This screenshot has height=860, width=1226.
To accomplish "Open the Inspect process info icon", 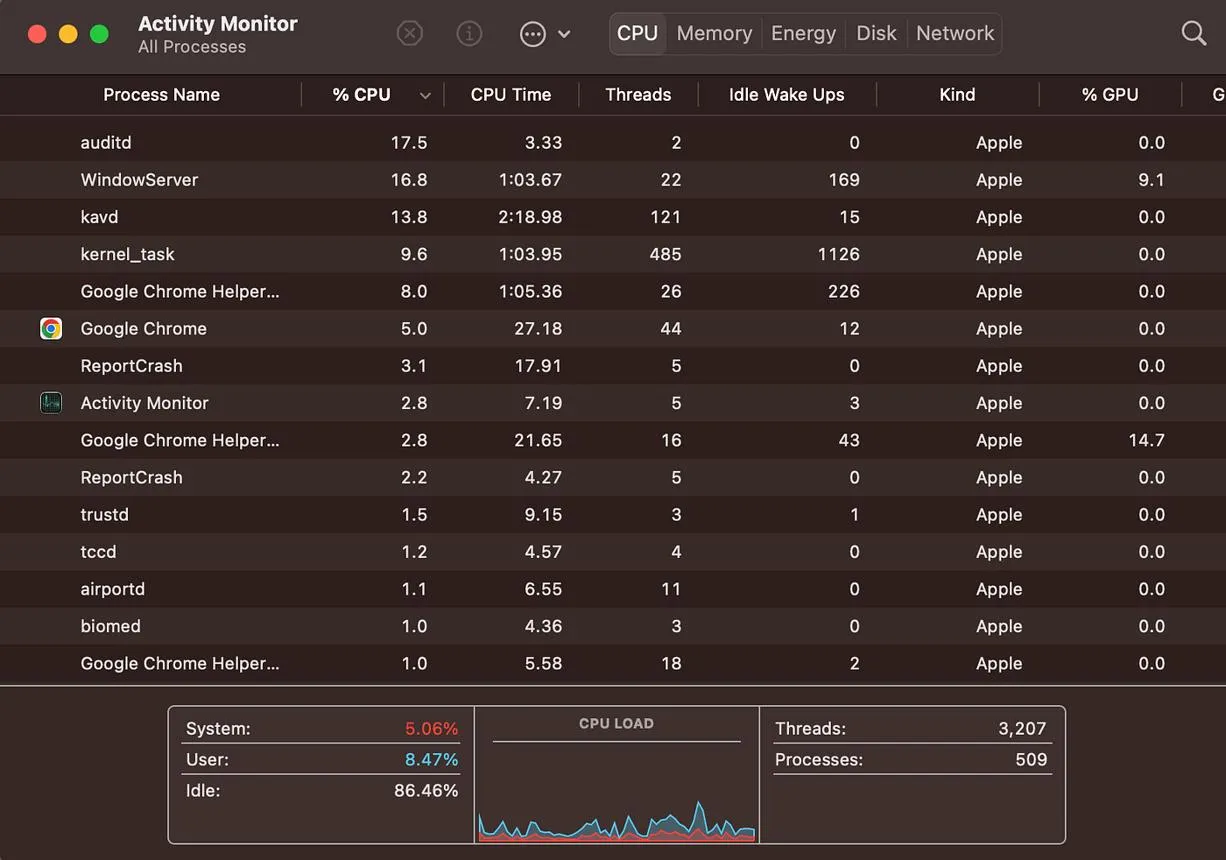I will coord(469,33).
